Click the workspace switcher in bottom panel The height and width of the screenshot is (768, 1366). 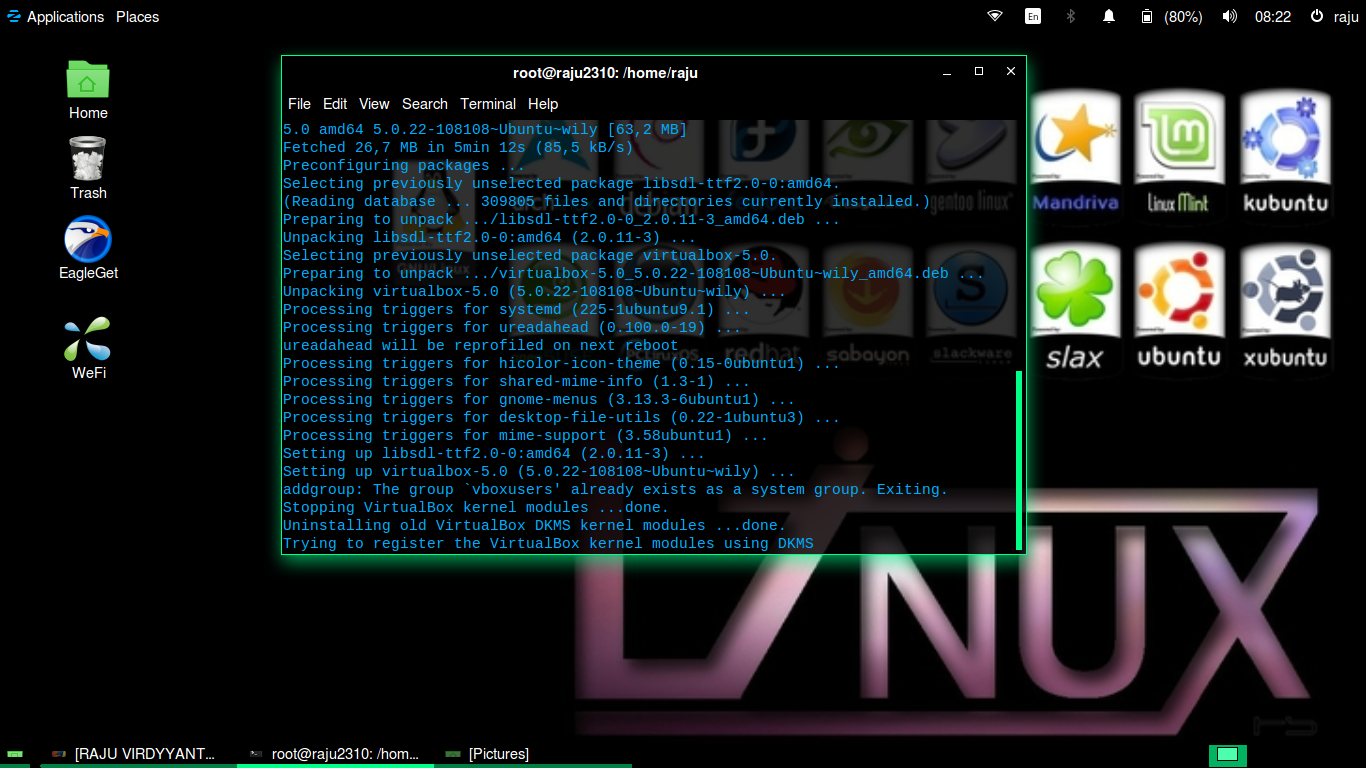(x=1228, y=754)
